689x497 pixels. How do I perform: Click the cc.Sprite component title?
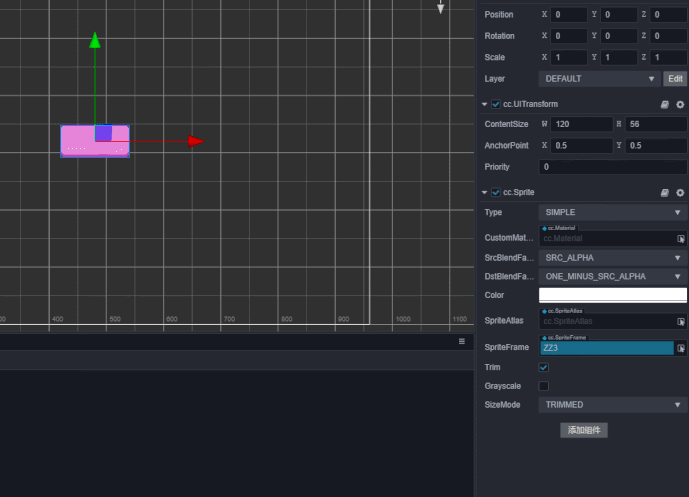[519, 192]
